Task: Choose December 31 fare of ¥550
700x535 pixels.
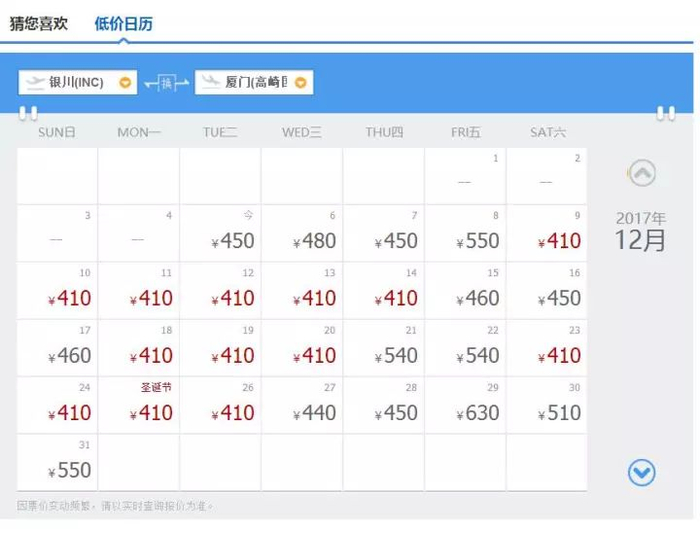Action: pos(57,462)
